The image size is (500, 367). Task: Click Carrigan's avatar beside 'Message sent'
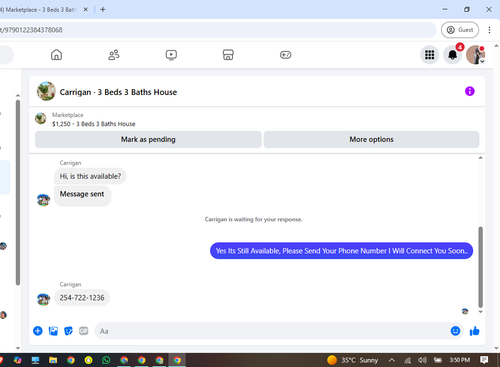(43, 200)
